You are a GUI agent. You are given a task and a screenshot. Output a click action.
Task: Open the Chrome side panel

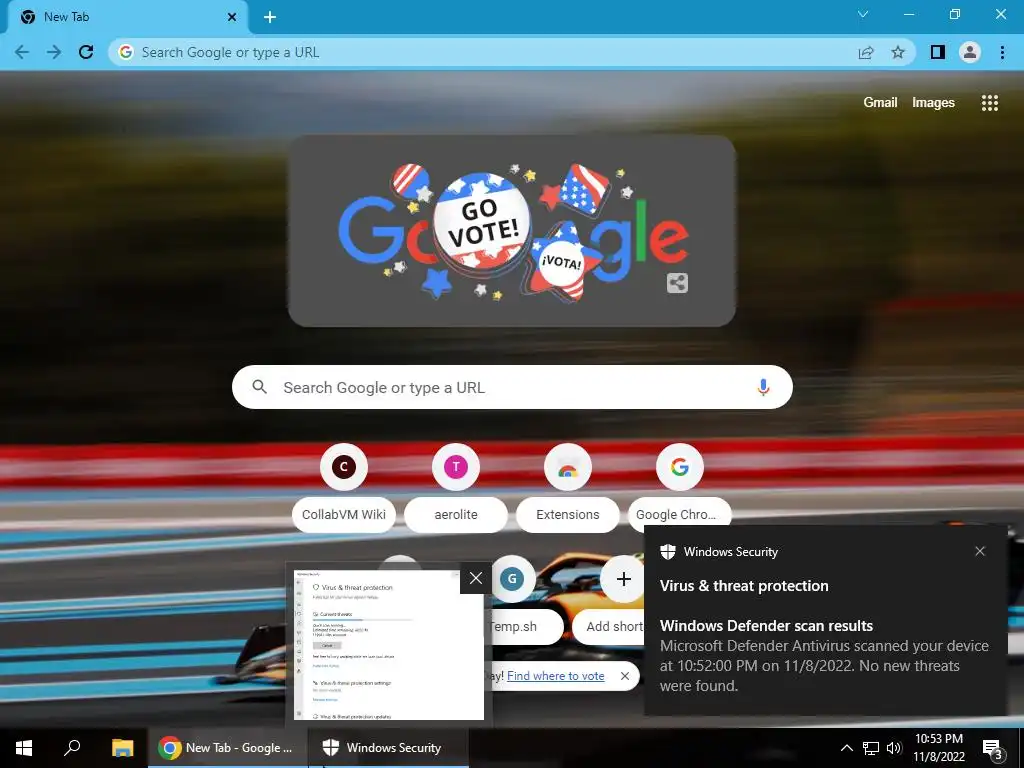point(938,52)
